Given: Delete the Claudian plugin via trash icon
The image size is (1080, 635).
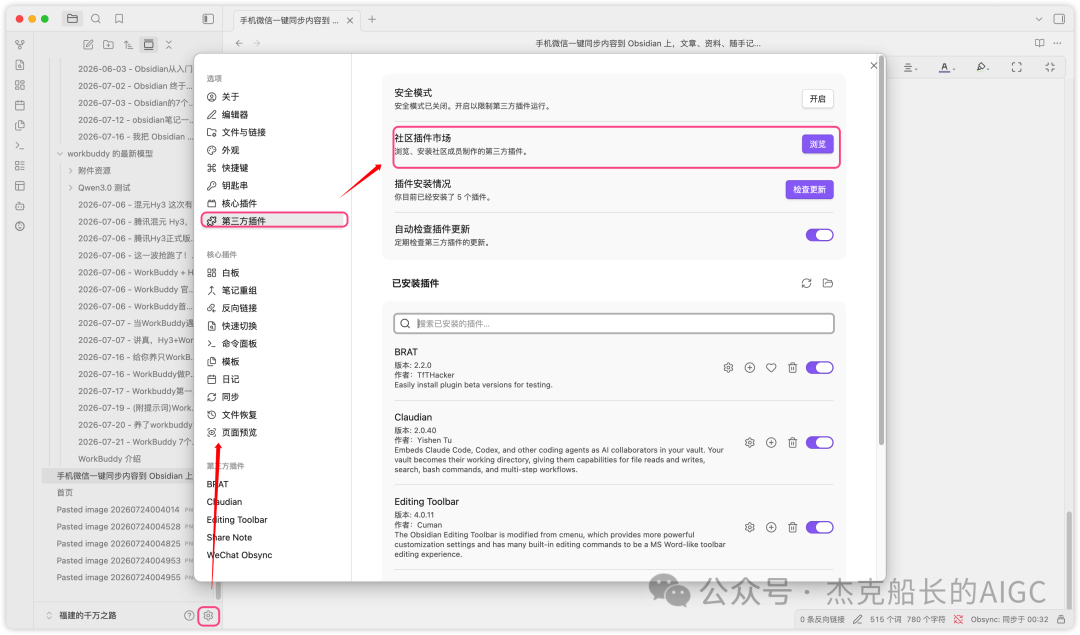Looking at the screenshot, I should [792, 443].
